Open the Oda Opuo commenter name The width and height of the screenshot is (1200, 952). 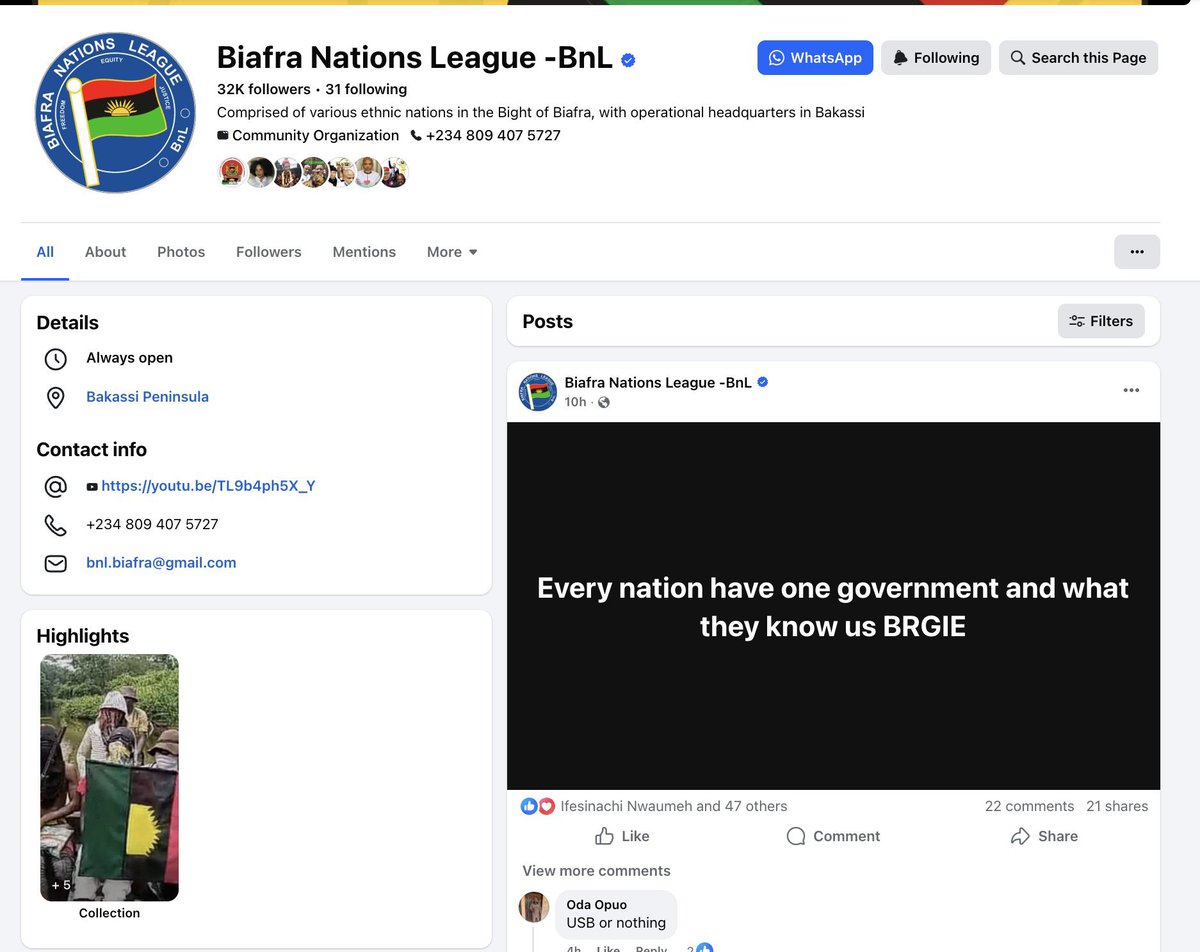pyautogui.click(x=596, y=904)
